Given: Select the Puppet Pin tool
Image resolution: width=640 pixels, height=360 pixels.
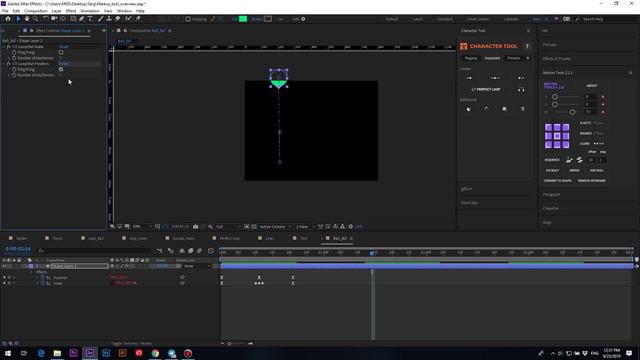Looking at the screenshot, I should coord(138,19).
